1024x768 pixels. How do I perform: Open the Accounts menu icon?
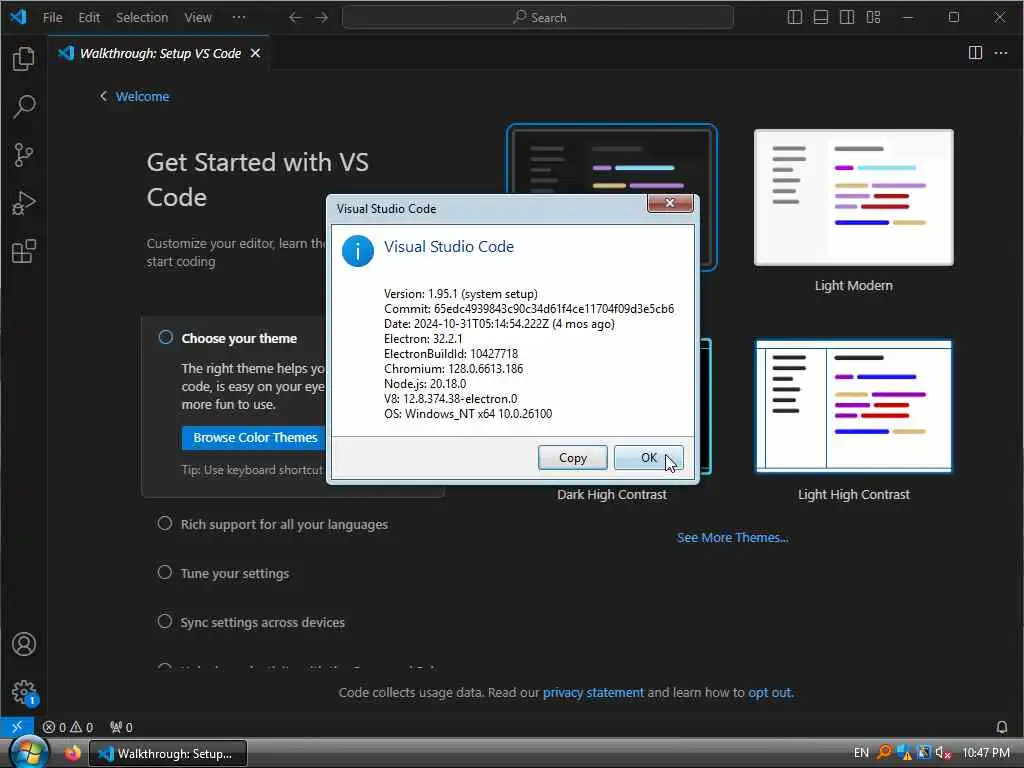tap(24, 644)
